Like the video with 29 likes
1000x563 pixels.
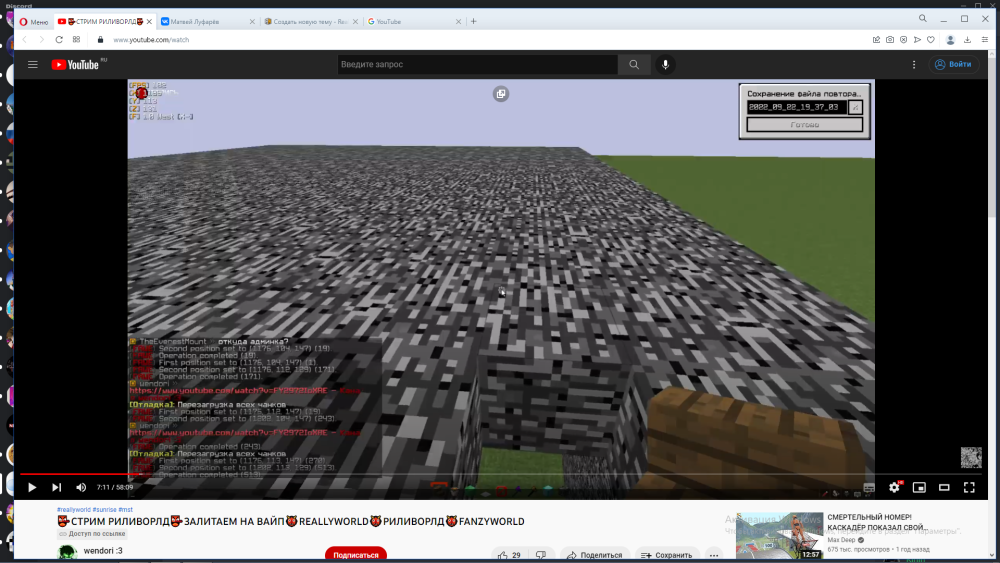(510, 555)
